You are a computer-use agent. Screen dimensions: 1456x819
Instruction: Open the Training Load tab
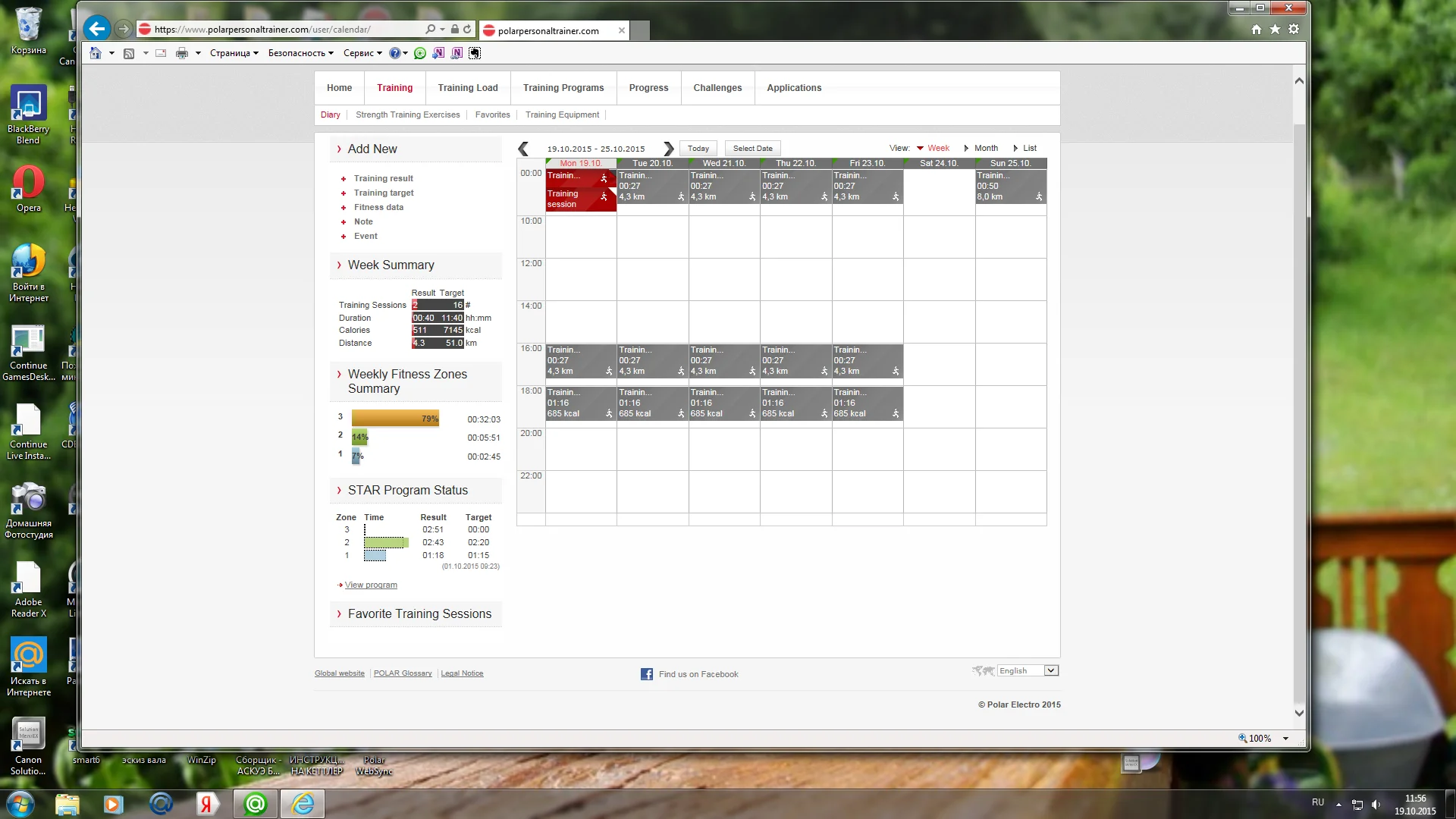(467, 88)
